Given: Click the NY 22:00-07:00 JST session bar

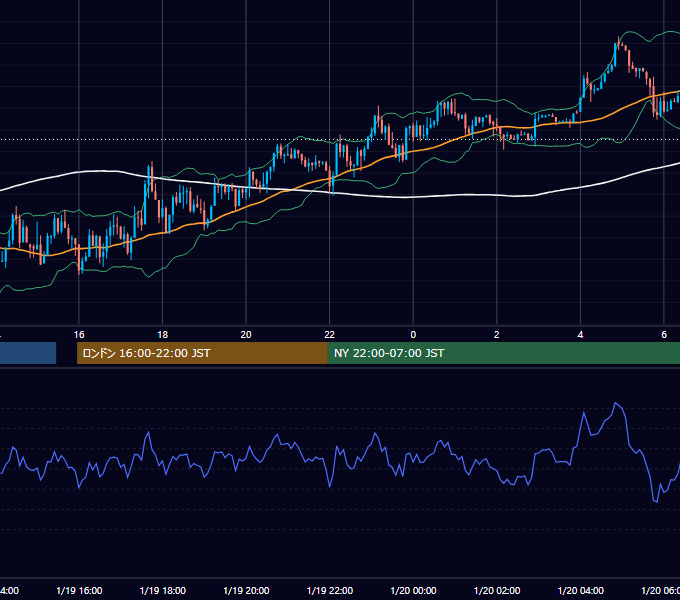Looking at the screenshot, I should [x=503, y=353].
